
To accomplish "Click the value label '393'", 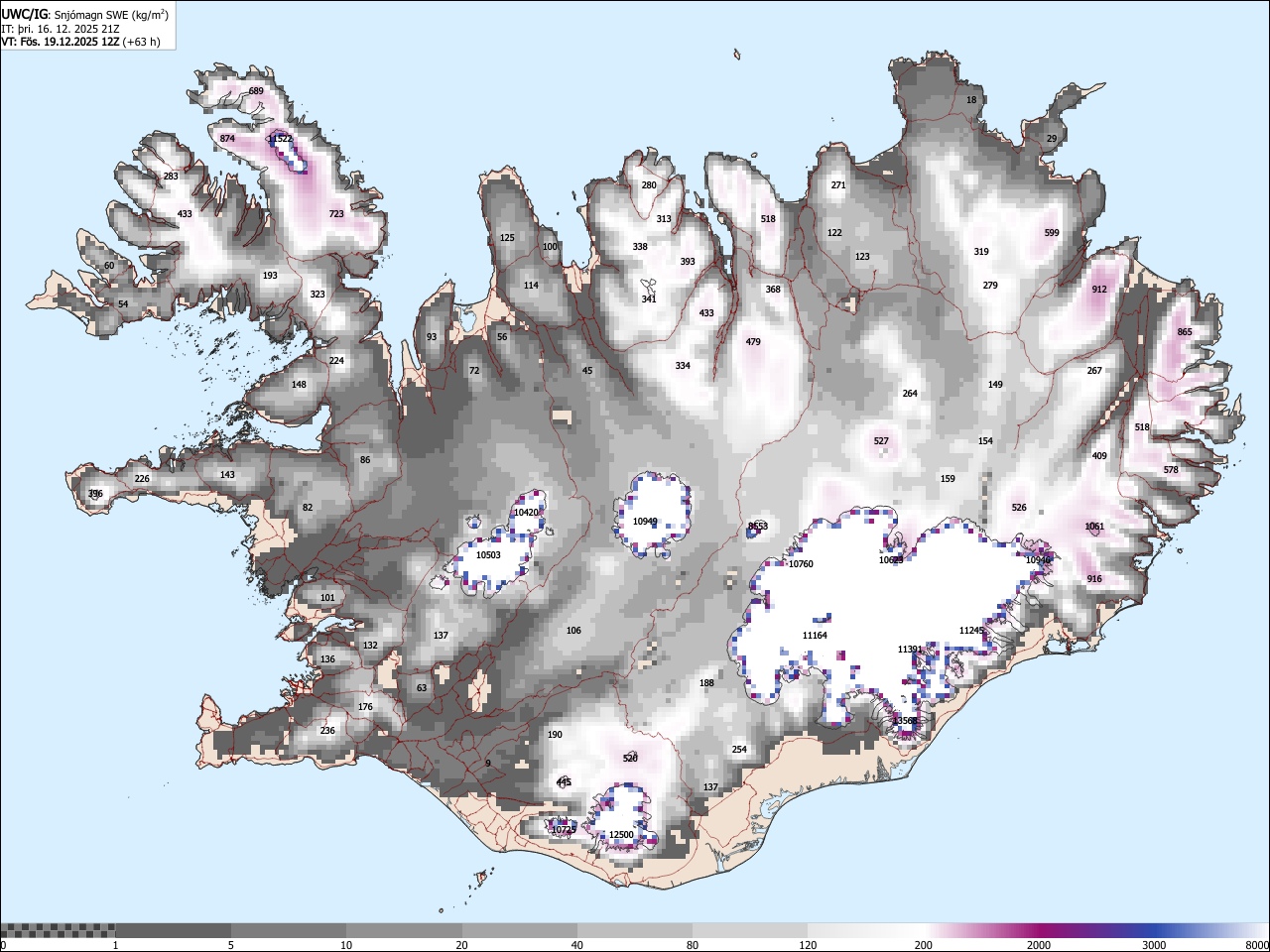I will pos(688,262).
